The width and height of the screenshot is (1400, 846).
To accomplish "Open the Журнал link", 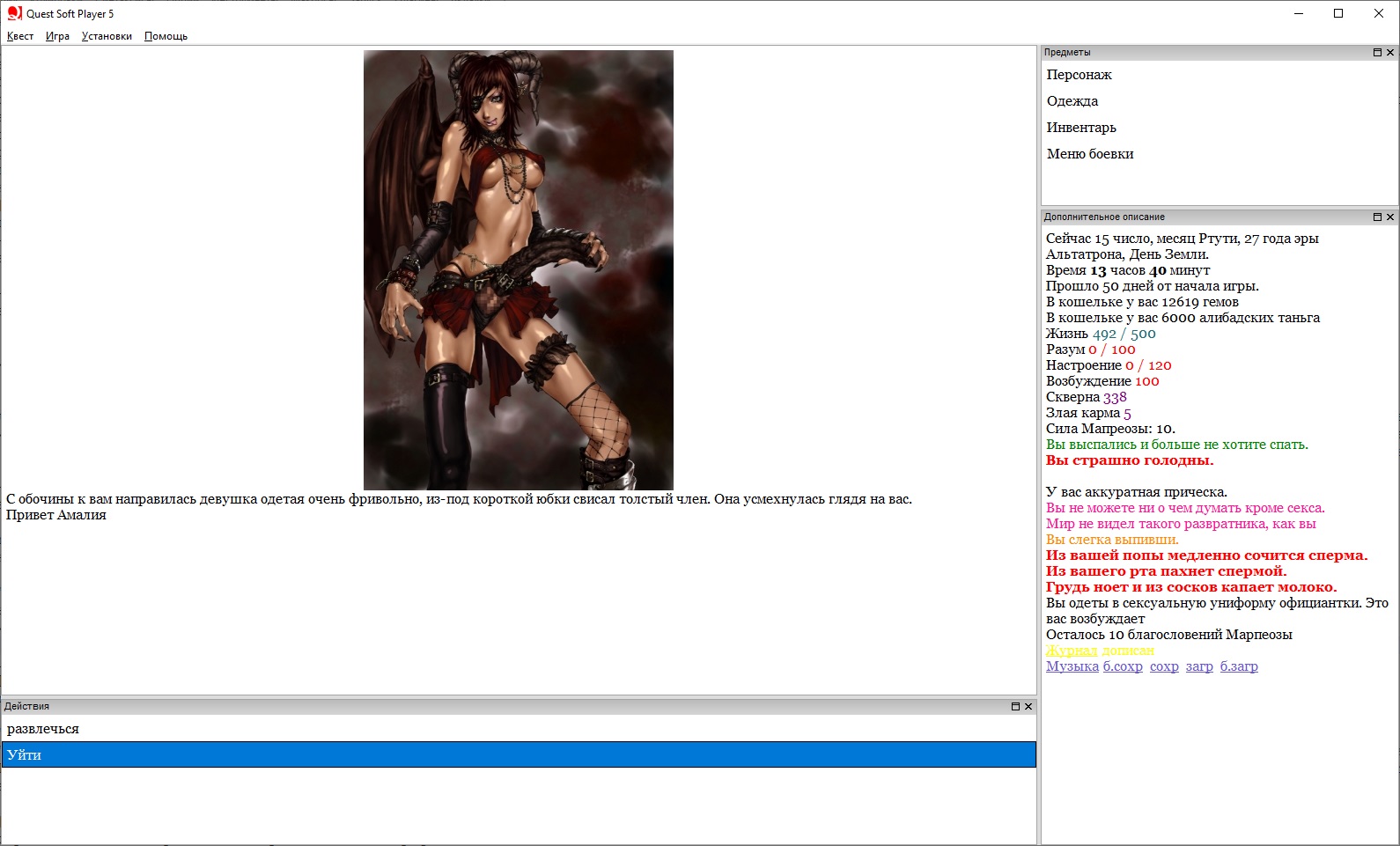I will click(x=1071, y=651).
